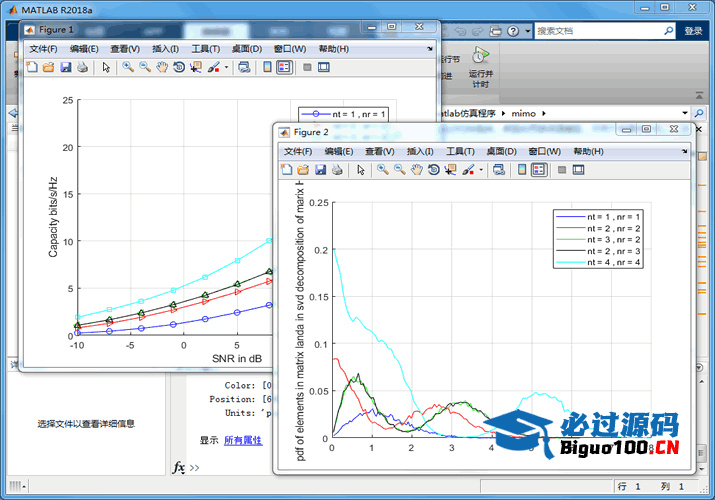Click the 所有属性 link in command window
The height and width of the screenshot is (500, 715).
(x=243, y=440)
